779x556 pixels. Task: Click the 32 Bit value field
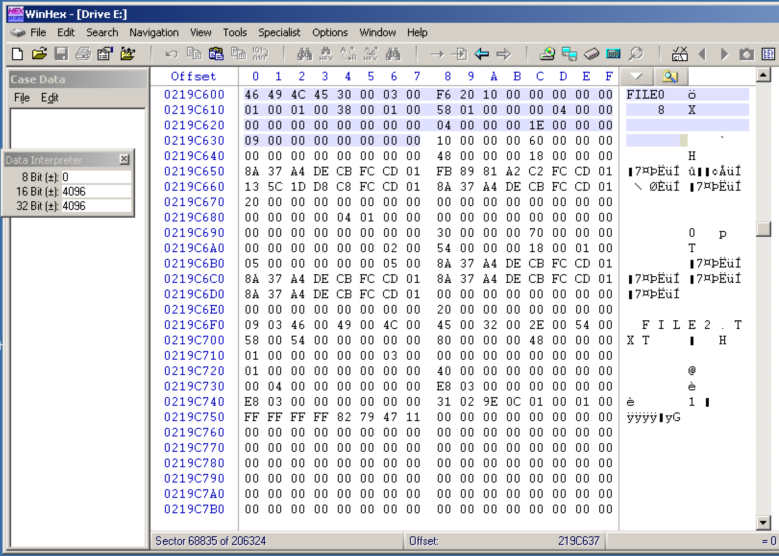pos(95,206)
